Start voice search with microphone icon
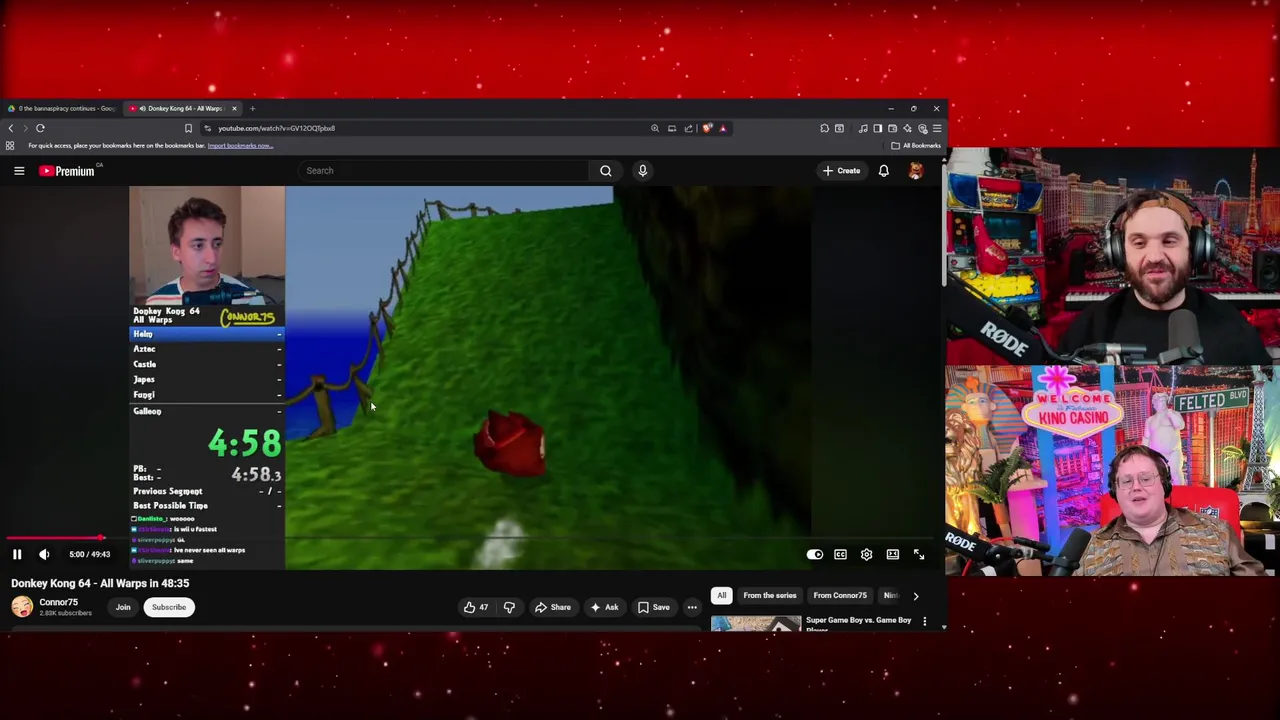The width and height of the screenshot is (1280, 720). click(643, 171)
